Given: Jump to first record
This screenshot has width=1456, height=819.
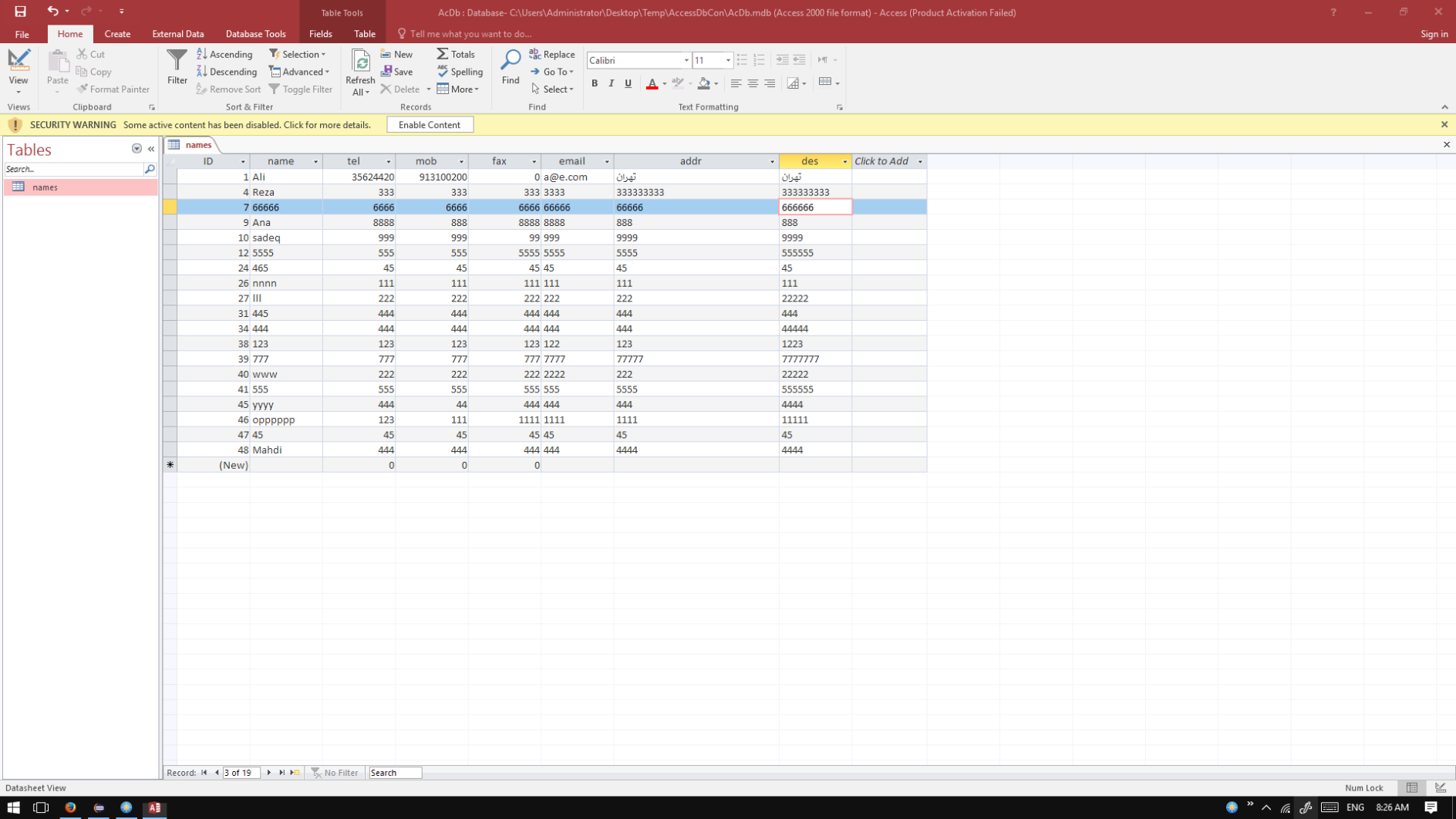Looking at the screenshot, I should coord(204,773).
